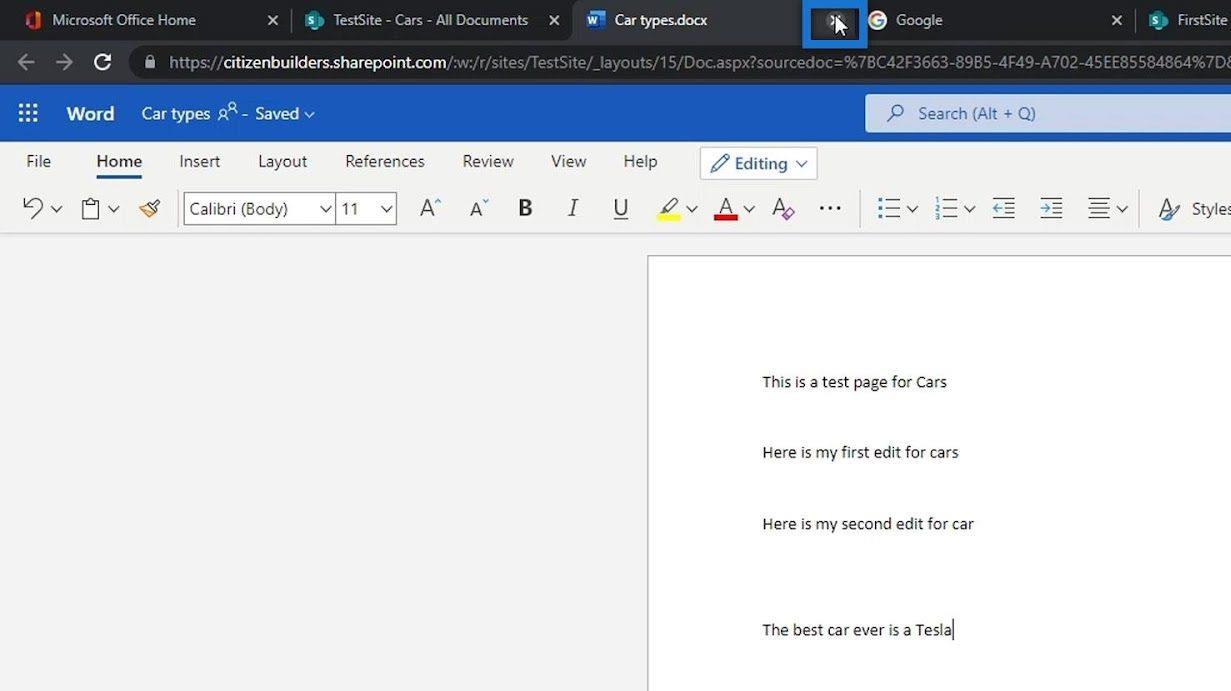This screenshot has height=691, width=1231.
Task: Click the text 'This is a test page for Cars'
Action: click(854, 382)
